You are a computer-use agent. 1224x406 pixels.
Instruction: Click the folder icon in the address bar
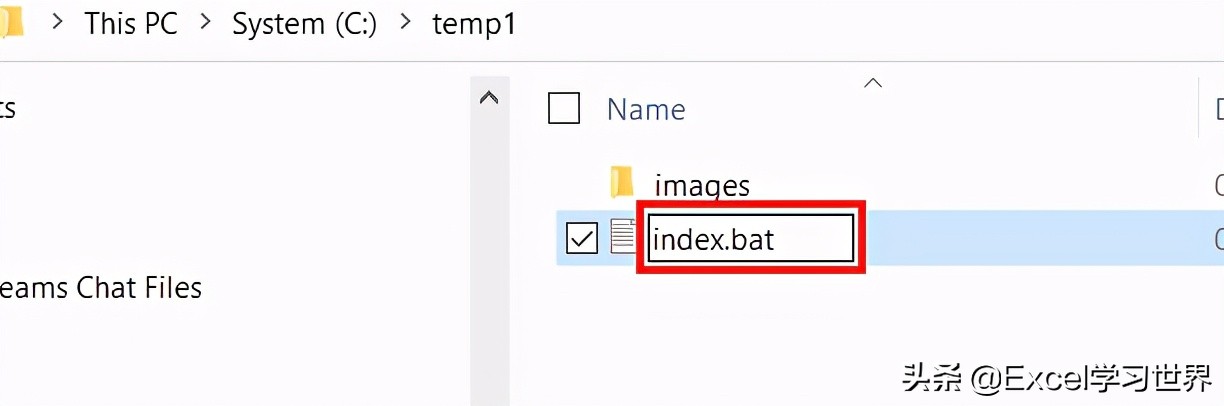12,23
